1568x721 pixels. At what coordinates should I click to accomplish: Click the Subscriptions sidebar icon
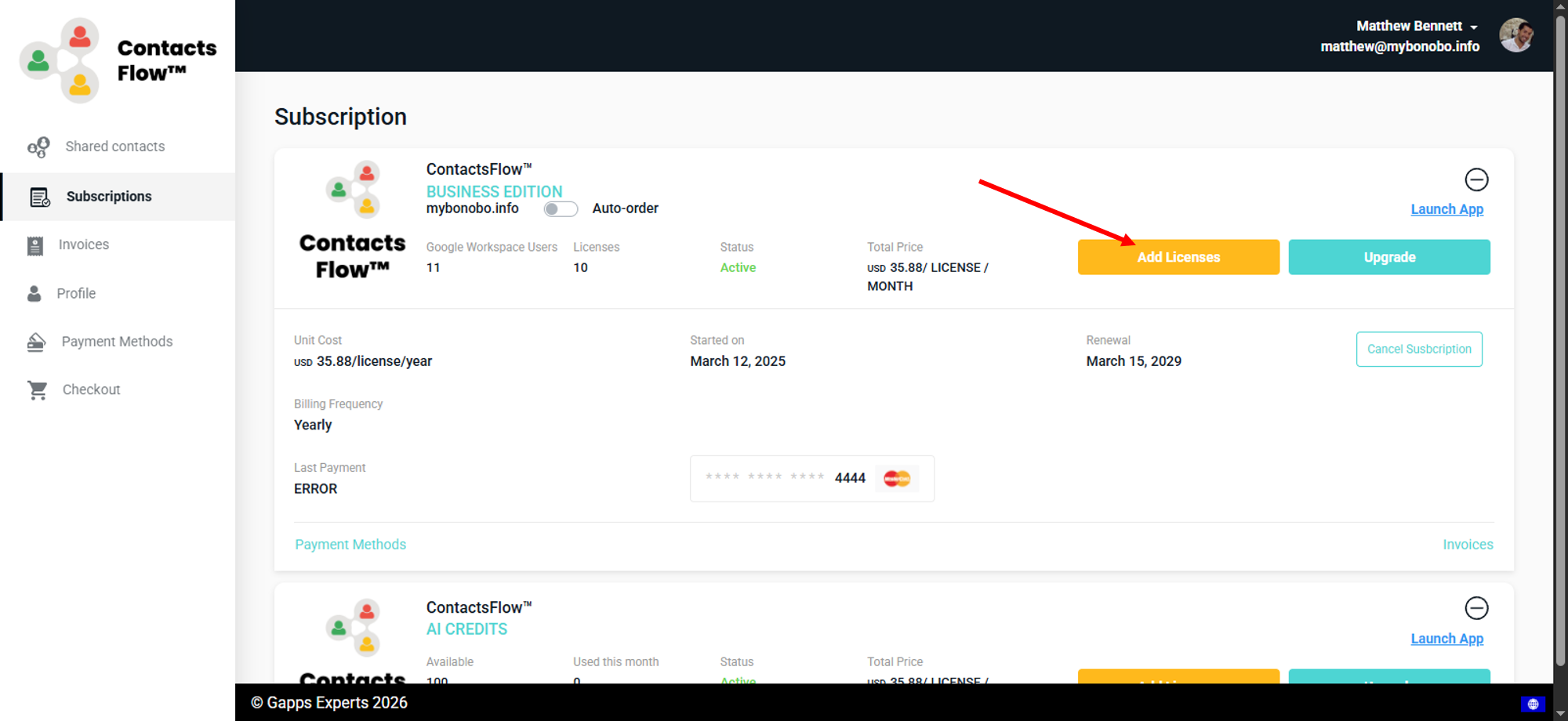tap(39, 197)
